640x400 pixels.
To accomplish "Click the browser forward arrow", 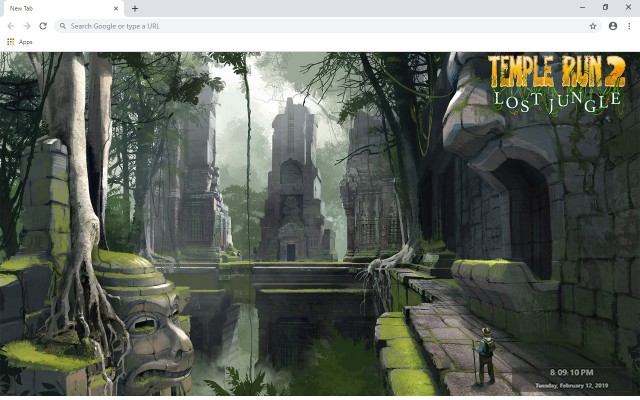I will coord(27,26).
